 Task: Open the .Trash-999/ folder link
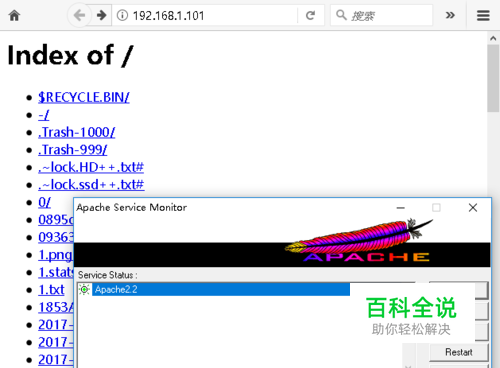tap(73, 150)
